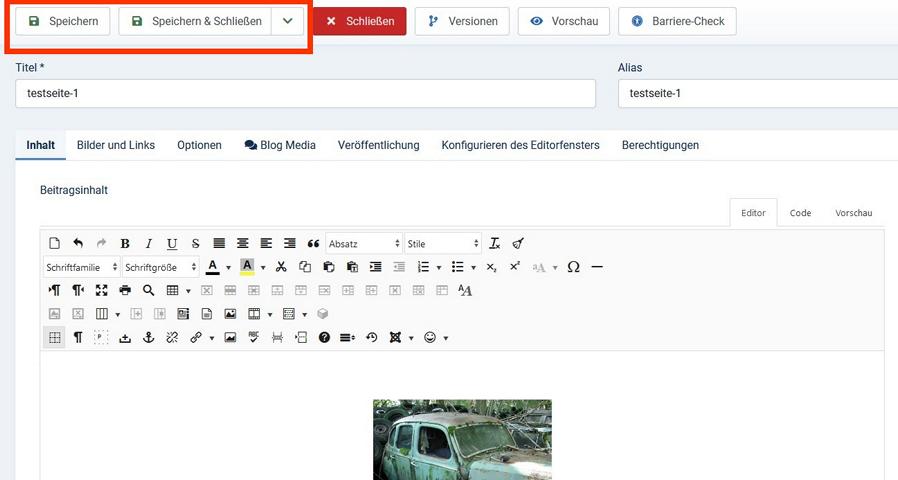Screen dimensions: 898x480
Task: Apply the black text color swatch
Action: 212,267
